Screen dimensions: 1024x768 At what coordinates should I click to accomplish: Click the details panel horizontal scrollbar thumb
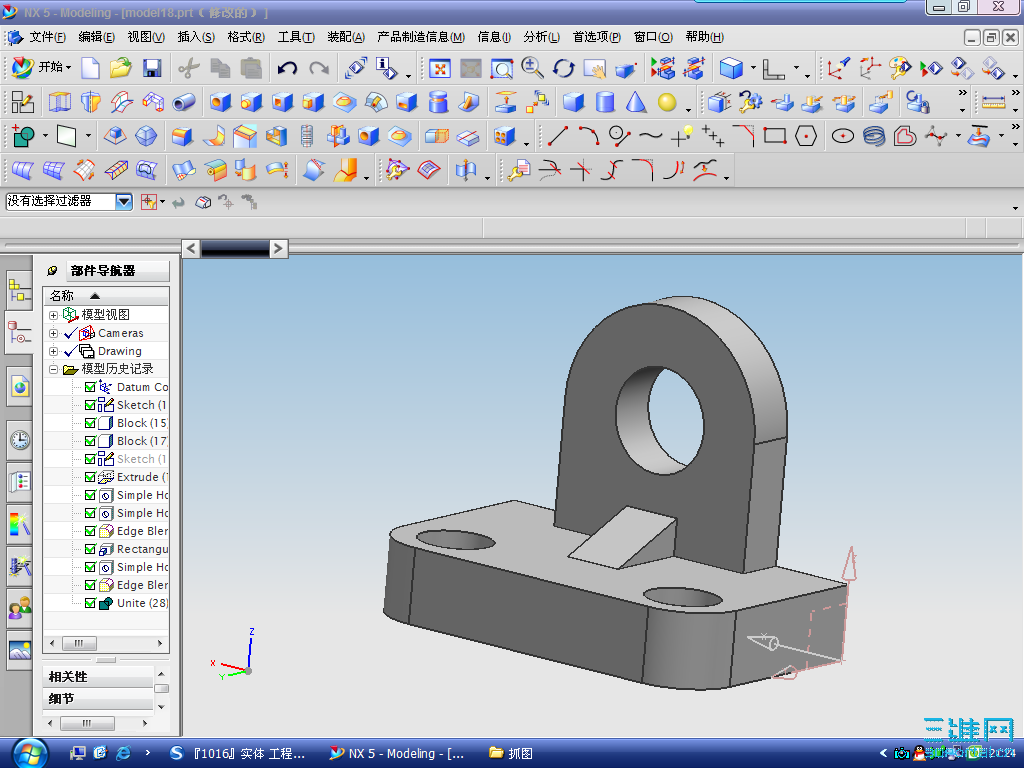87,723
